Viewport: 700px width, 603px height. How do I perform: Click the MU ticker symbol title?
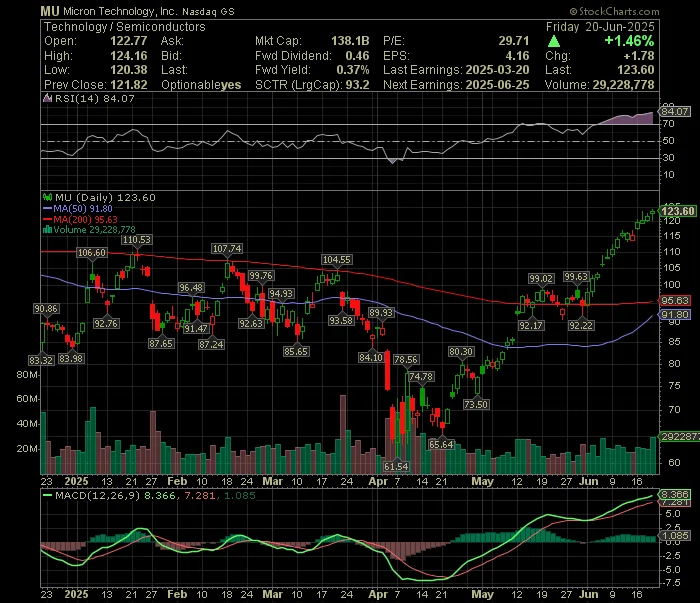[x=50, y=11]
